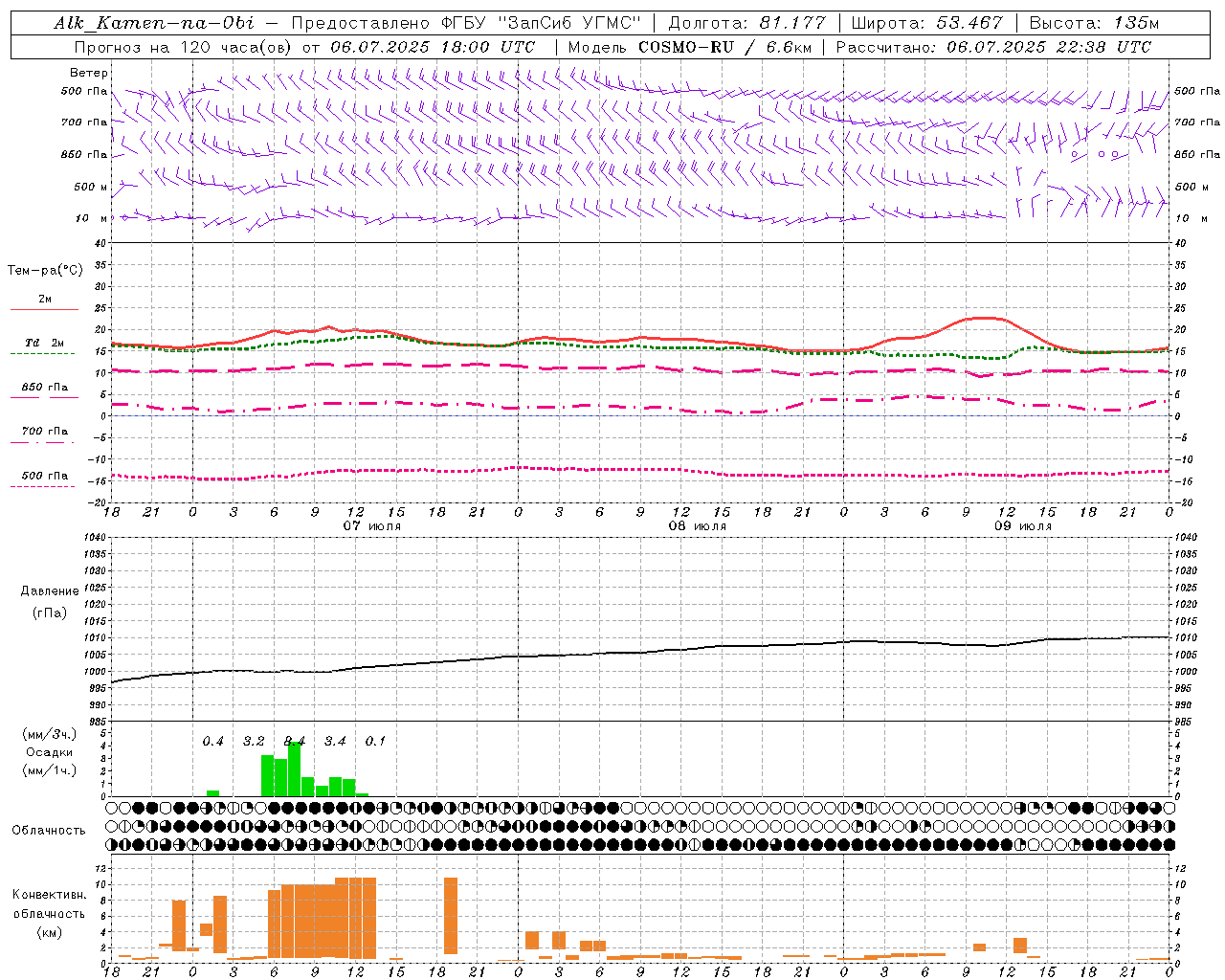This screenshot has height=980, width=1225.
Task: Click the 3.4 precipitation total value
Action: pos(335,742)
